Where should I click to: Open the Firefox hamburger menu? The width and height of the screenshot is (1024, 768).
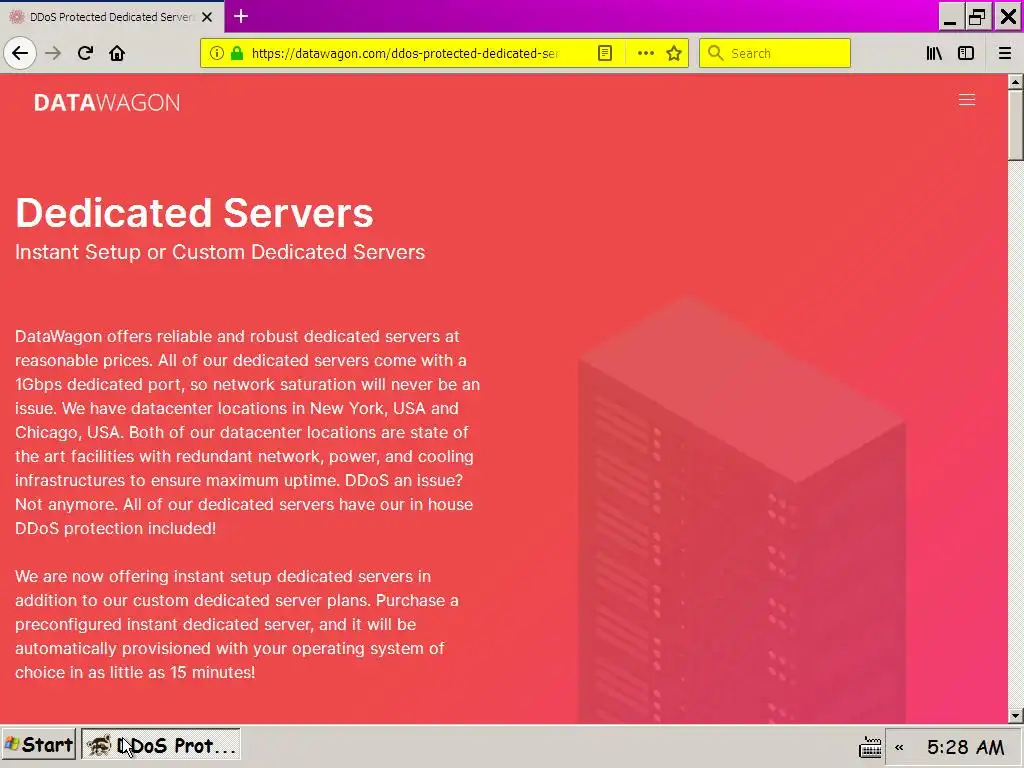1004,53
